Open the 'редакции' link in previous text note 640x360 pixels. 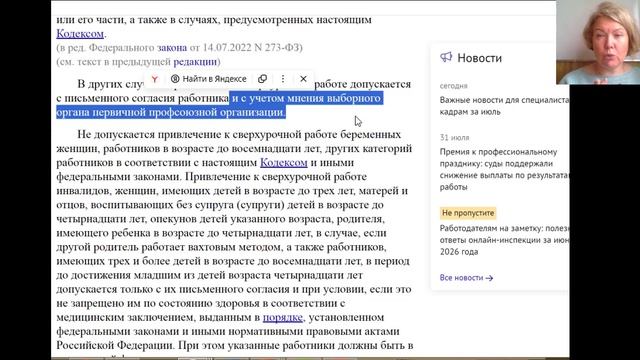[195, 62]
